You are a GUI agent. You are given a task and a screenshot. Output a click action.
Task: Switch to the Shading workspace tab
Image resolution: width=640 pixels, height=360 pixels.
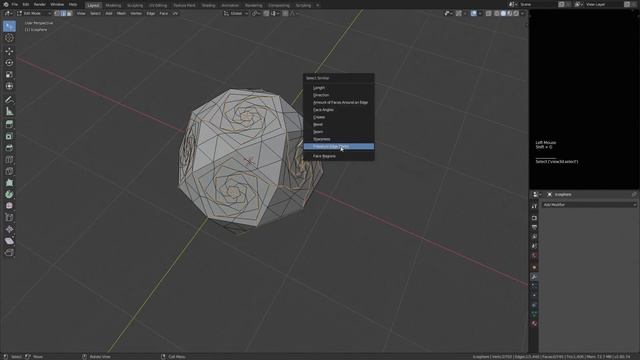tap(208, 5)
